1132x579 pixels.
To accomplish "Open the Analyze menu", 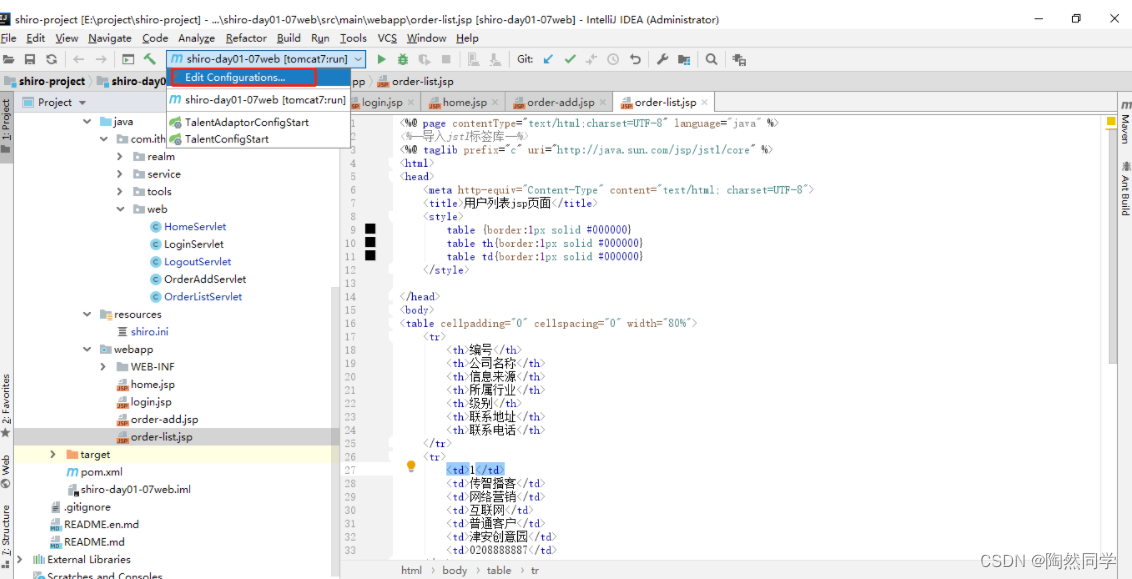I will pos(196,38).
